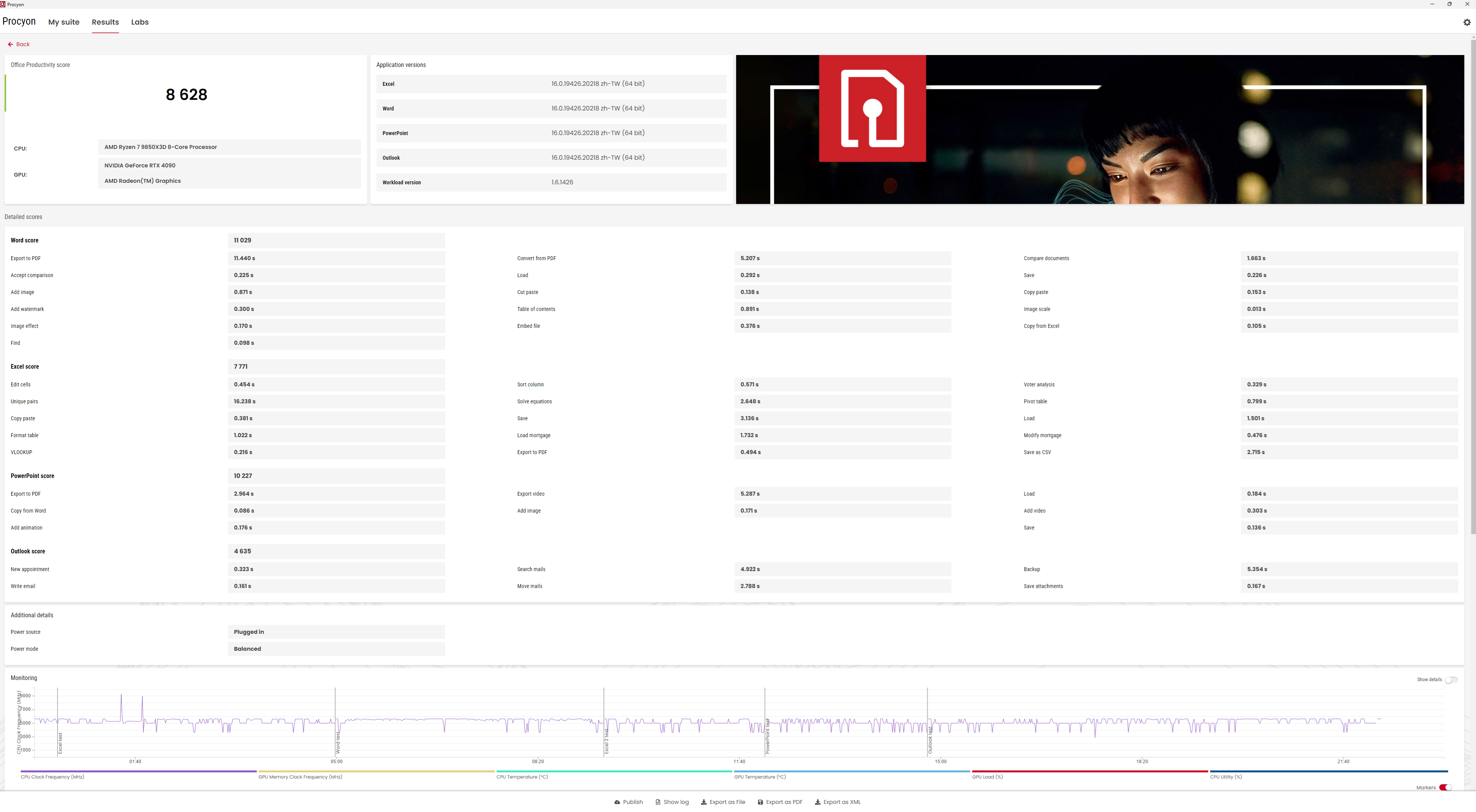
Task: Click the Procyon title in header
Action: (x=19, y=21)
